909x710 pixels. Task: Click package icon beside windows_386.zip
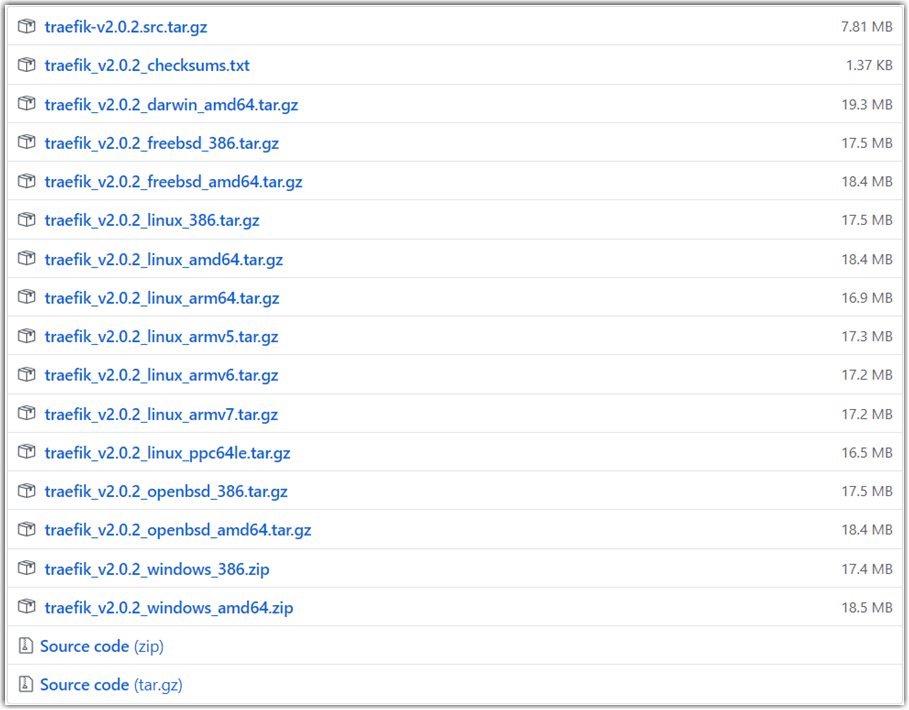26,568
